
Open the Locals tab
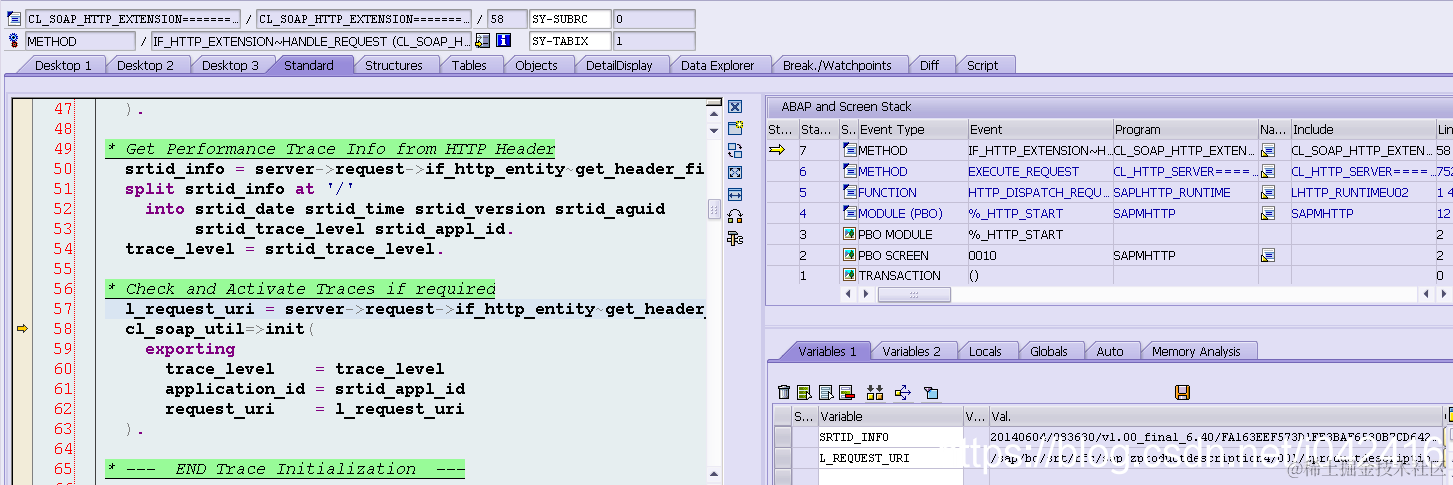coord(986,351)
